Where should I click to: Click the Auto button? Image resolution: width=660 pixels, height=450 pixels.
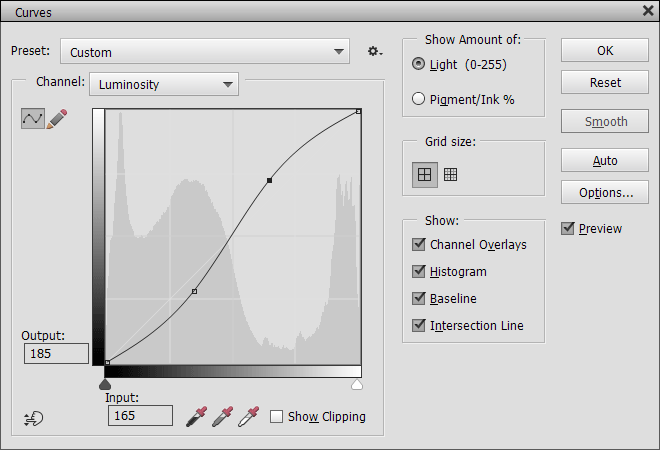[x=604, y=161]
